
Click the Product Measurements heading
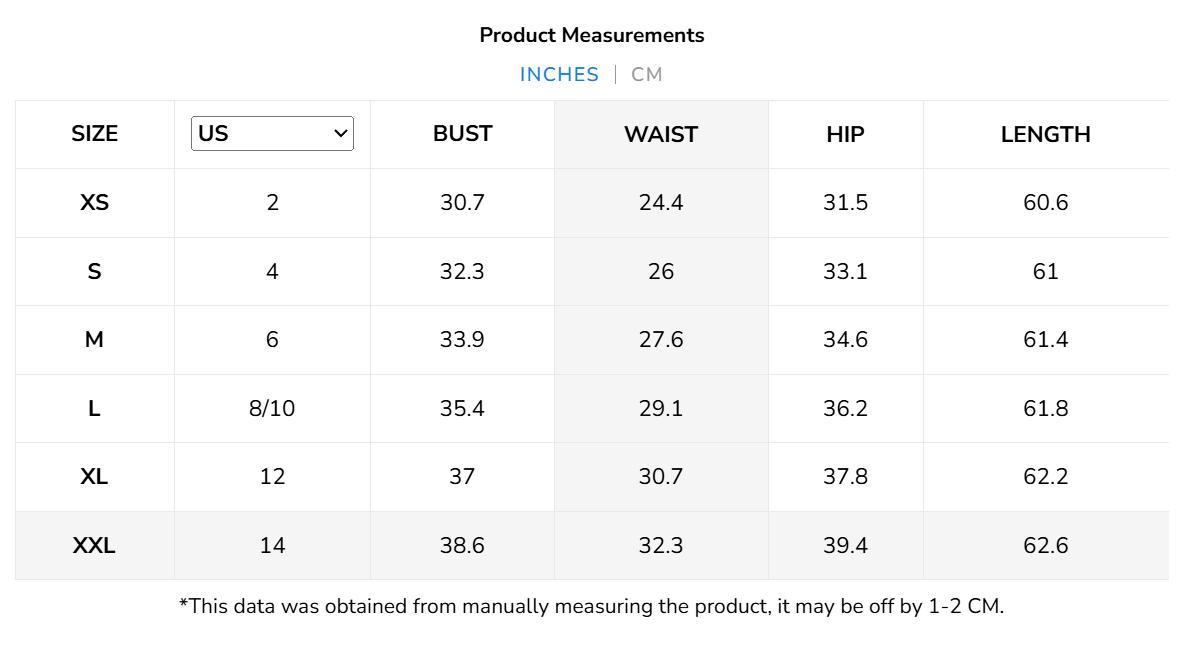click(x=592, y=35)
